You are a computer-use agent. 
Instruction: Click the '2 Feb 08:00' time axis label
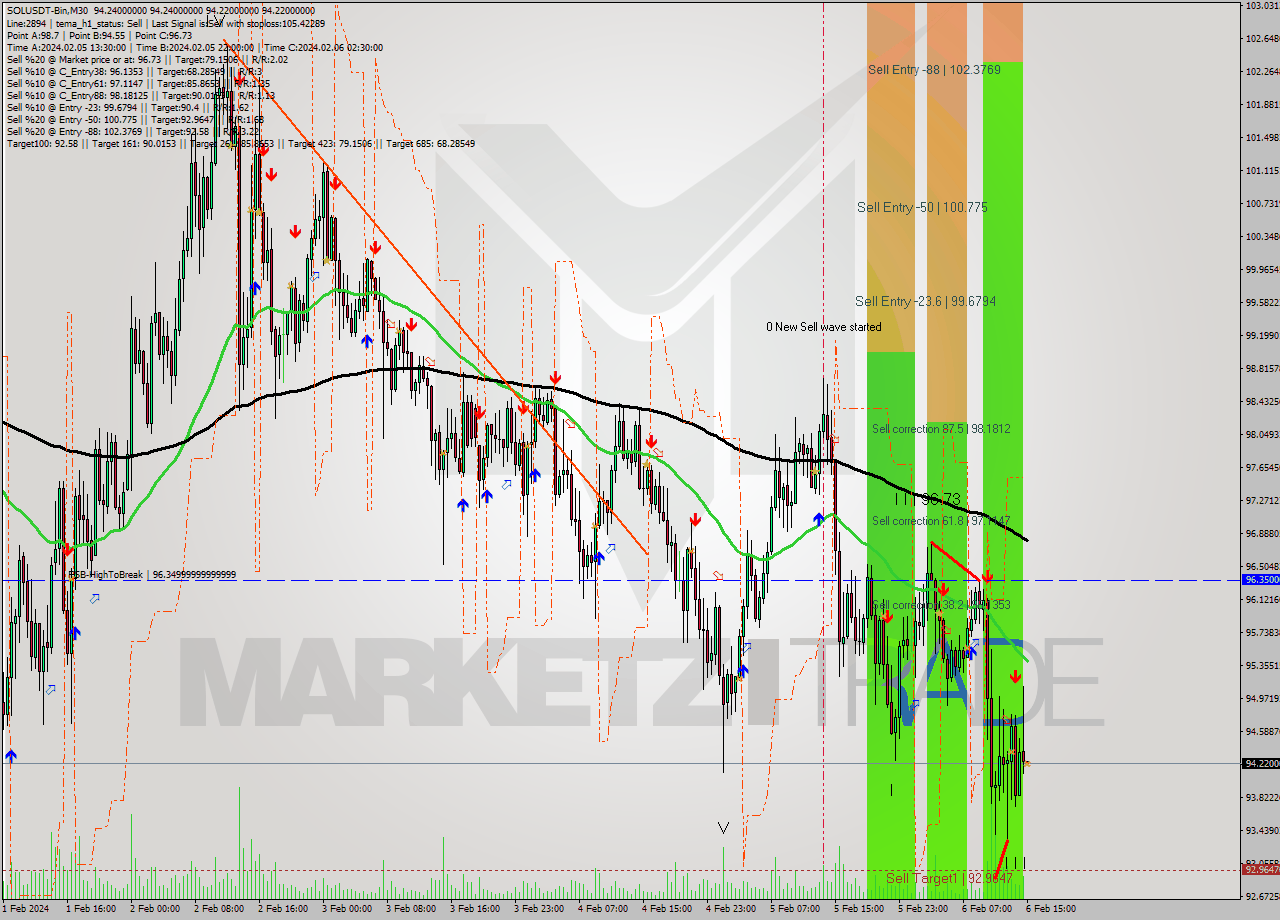219,909
